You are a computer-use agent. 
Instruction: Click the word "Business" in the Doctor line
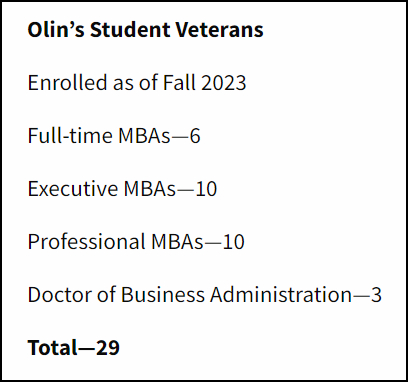coord(163,295)
